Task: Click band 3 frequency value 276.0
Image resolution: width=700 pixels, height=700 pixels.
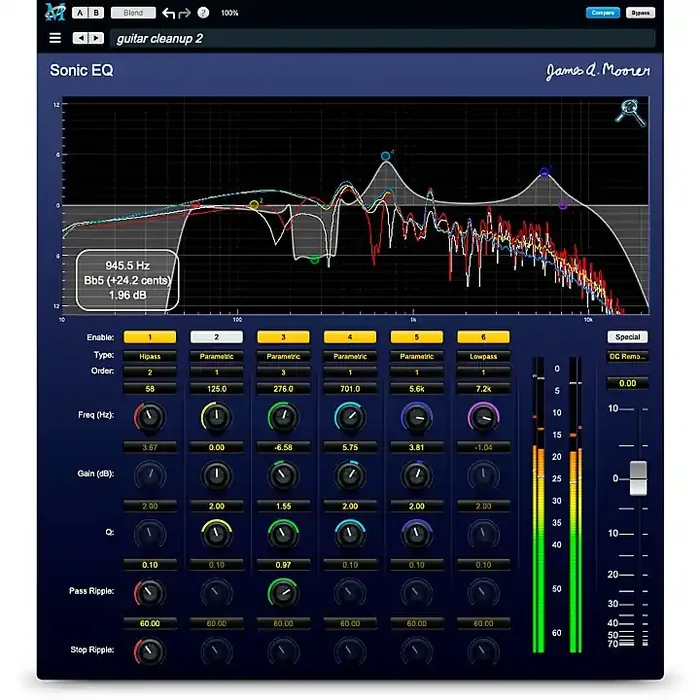Action: click(283, 389)
